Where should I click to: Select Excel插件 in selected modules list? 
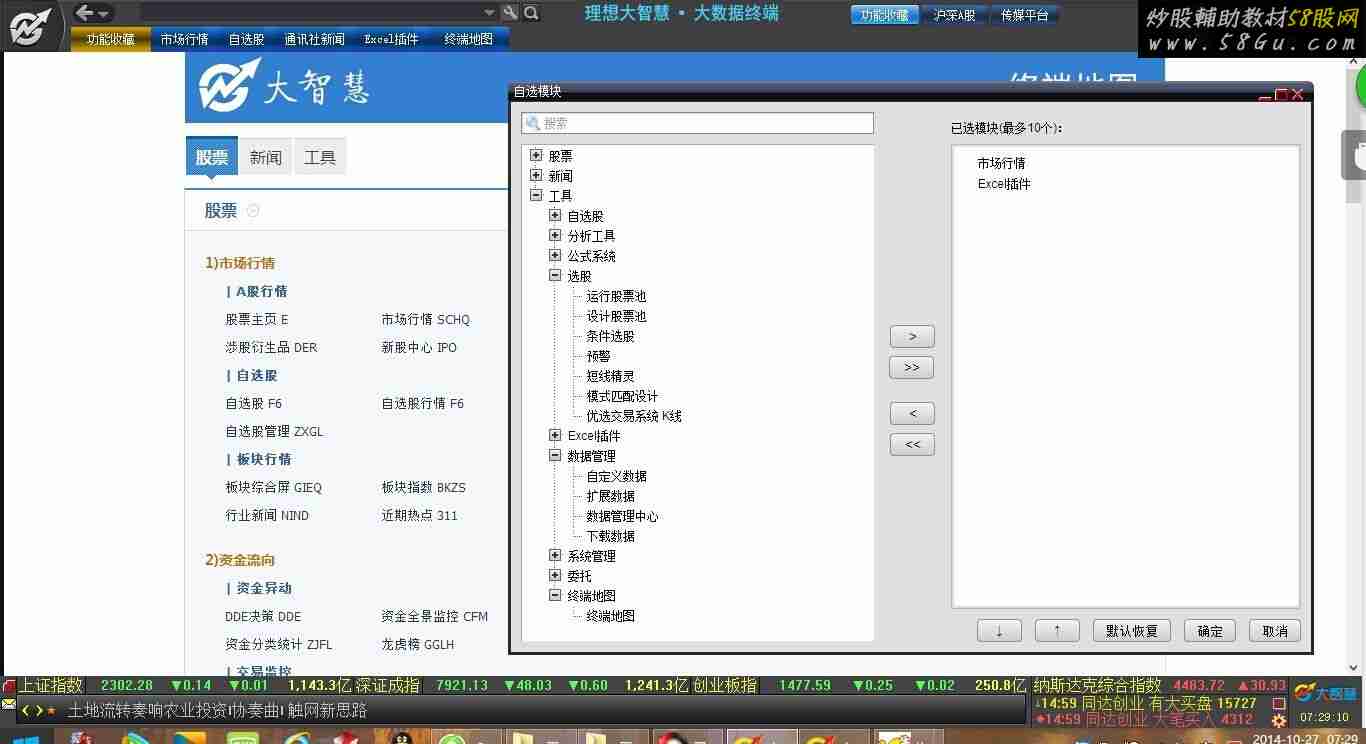point(1004,184)
